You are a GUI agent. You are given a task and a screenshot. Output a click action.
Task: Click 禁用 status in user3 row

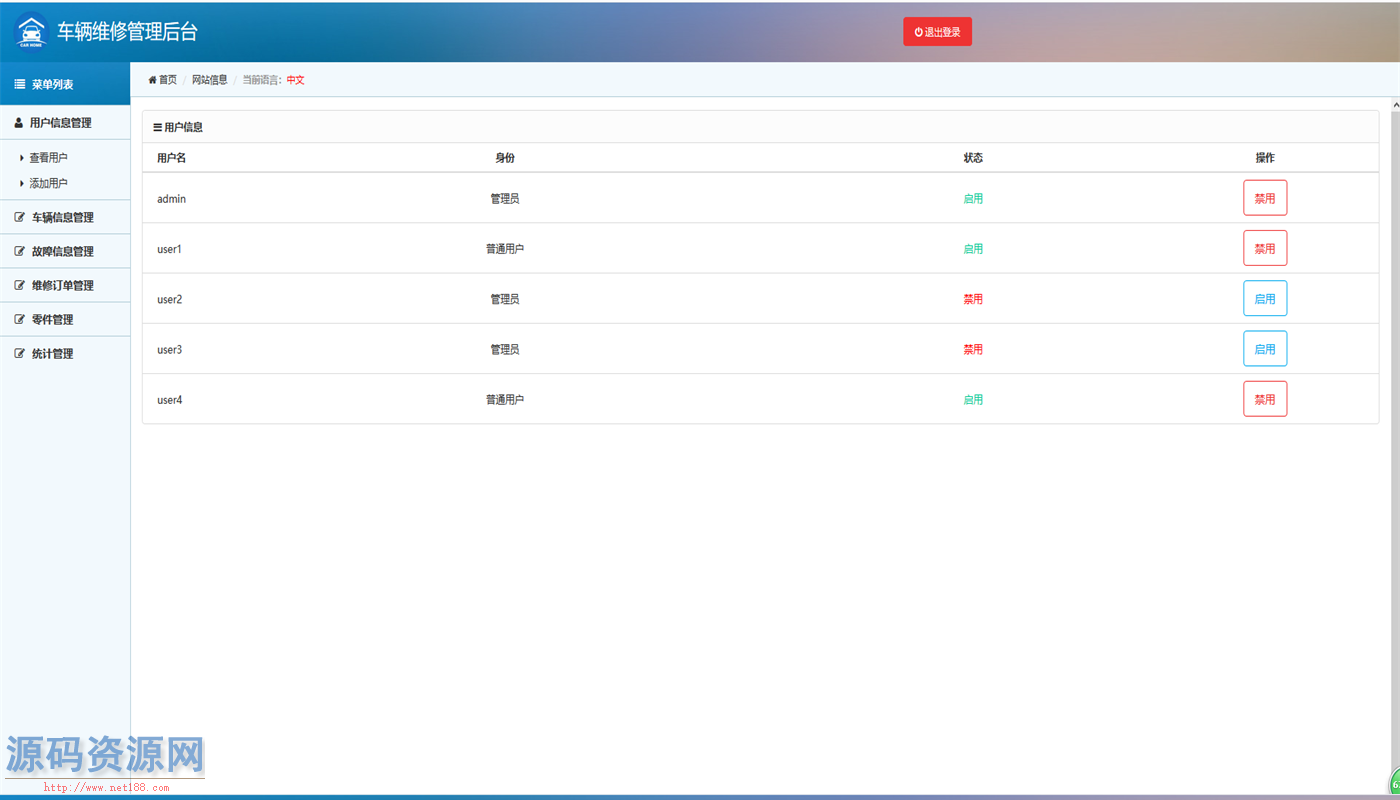[x=973, y=349]
